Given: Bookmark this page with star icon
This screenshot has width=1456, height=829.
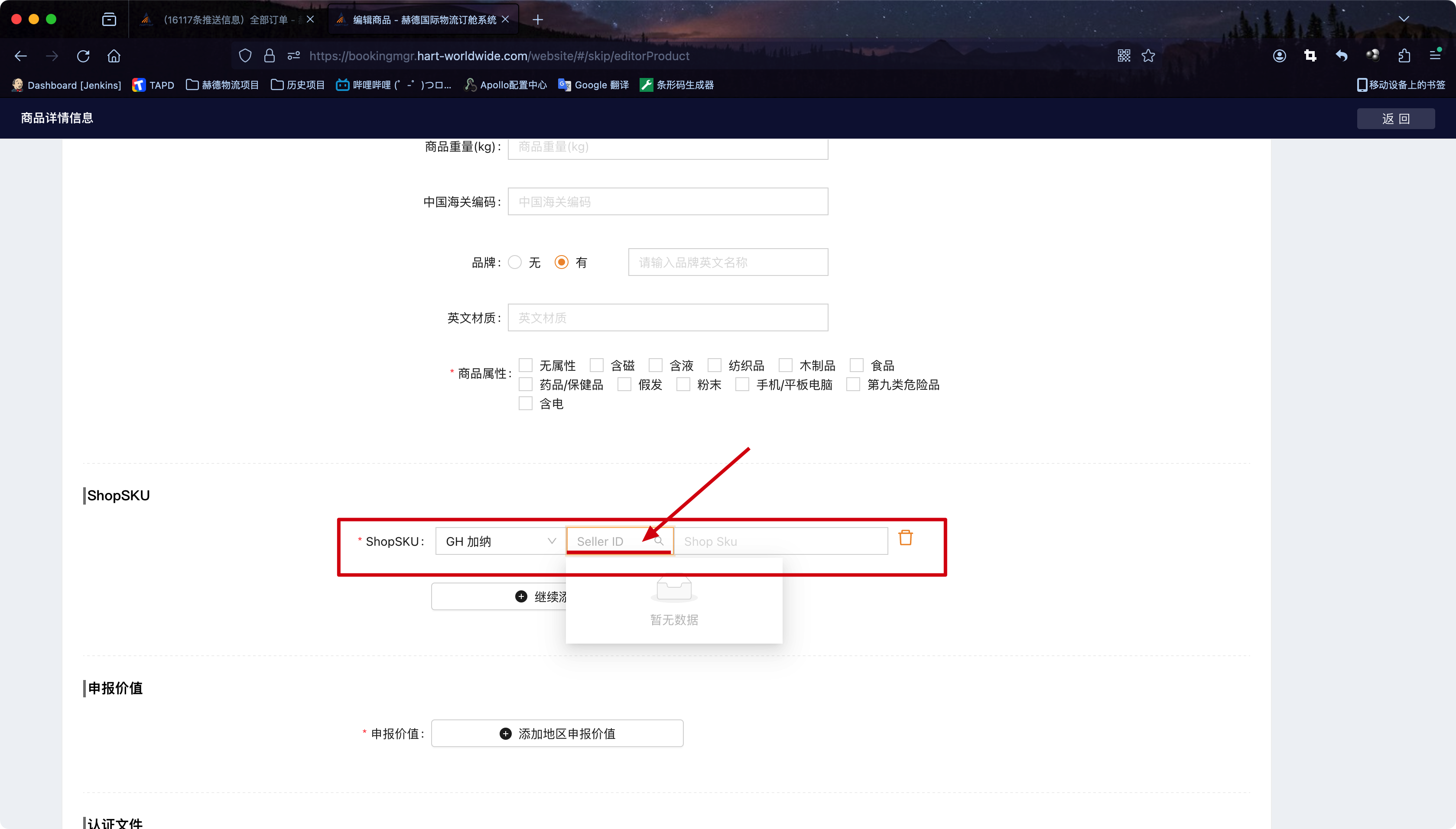Looking at the screenshot, I should pos(1148,56).
